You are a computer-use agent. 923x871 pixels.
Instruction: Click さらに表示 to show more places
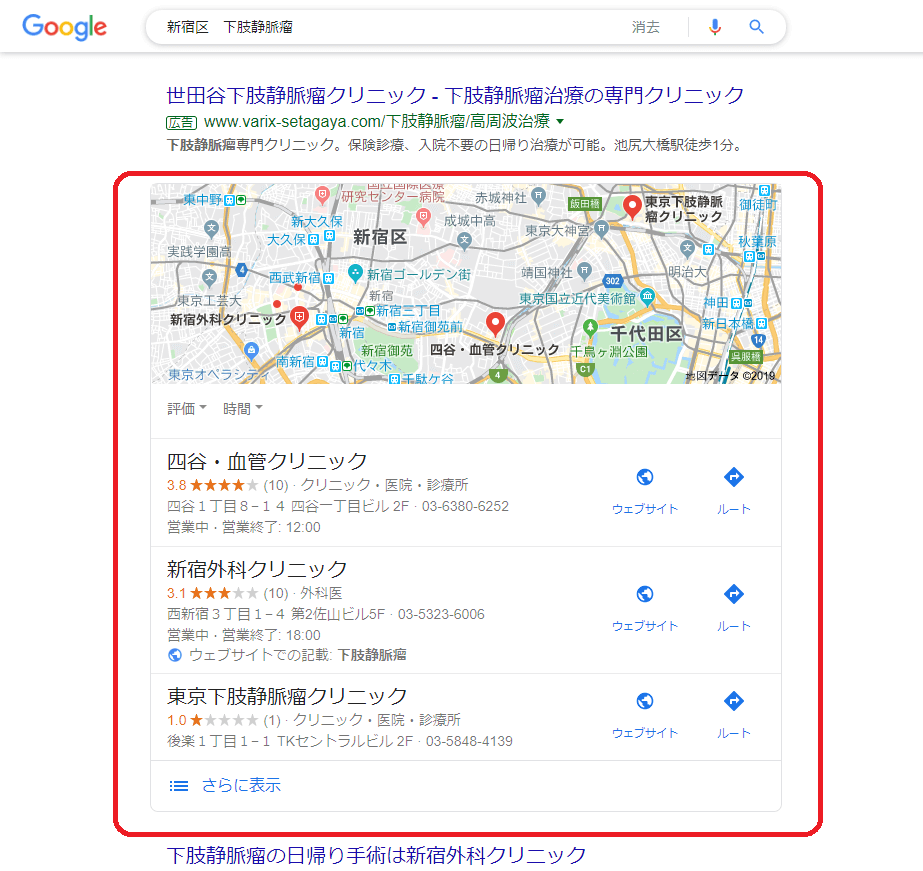(x=241, y=785)
